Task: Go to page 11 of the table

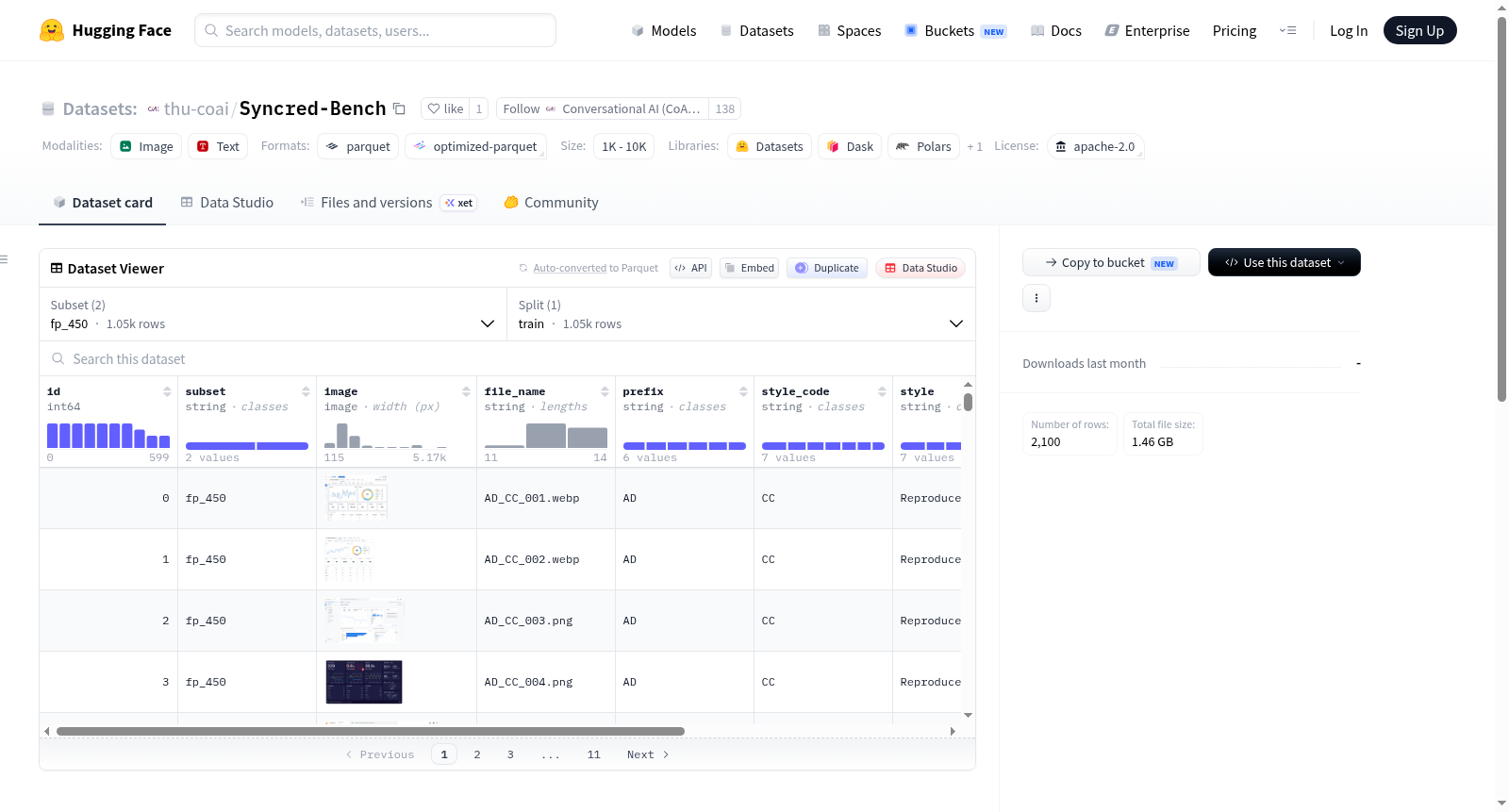Action: click(x=594, y=754)
